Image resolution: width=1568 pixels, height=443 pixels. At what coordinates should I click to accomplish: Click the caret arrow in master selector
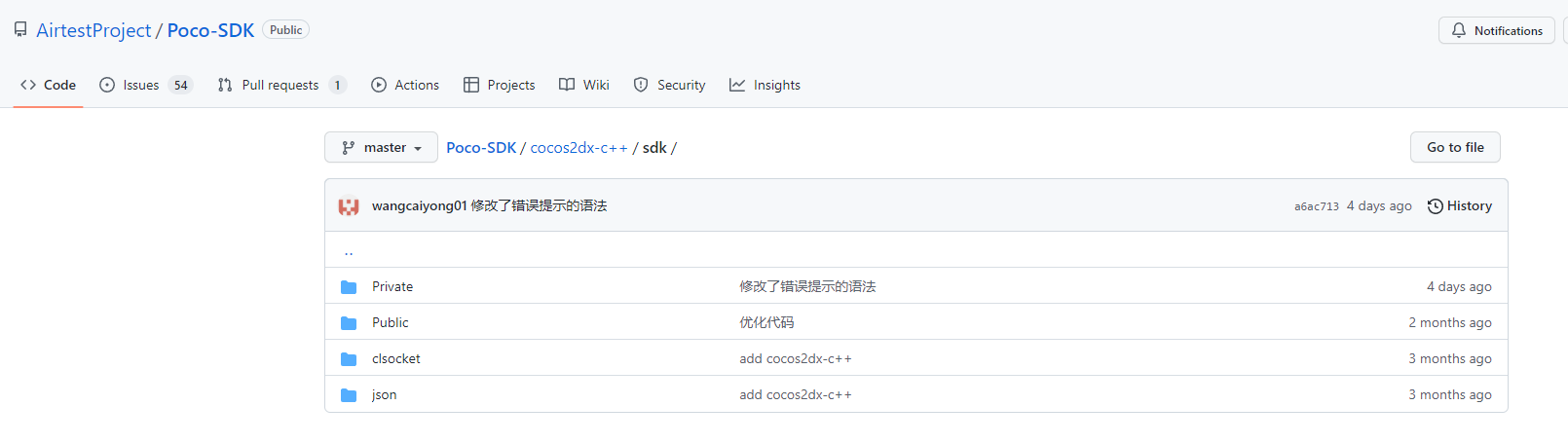pos(418,149)
